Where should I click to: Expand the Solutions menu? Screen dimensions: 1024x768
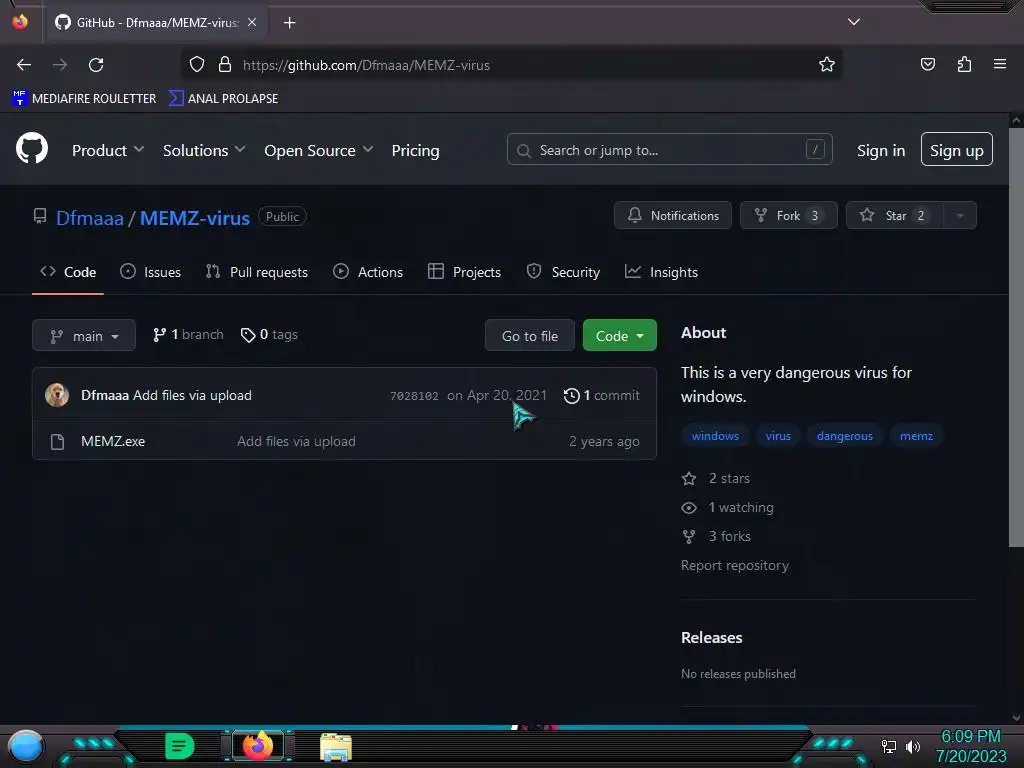pyautogui.click(x=204, y=150)
